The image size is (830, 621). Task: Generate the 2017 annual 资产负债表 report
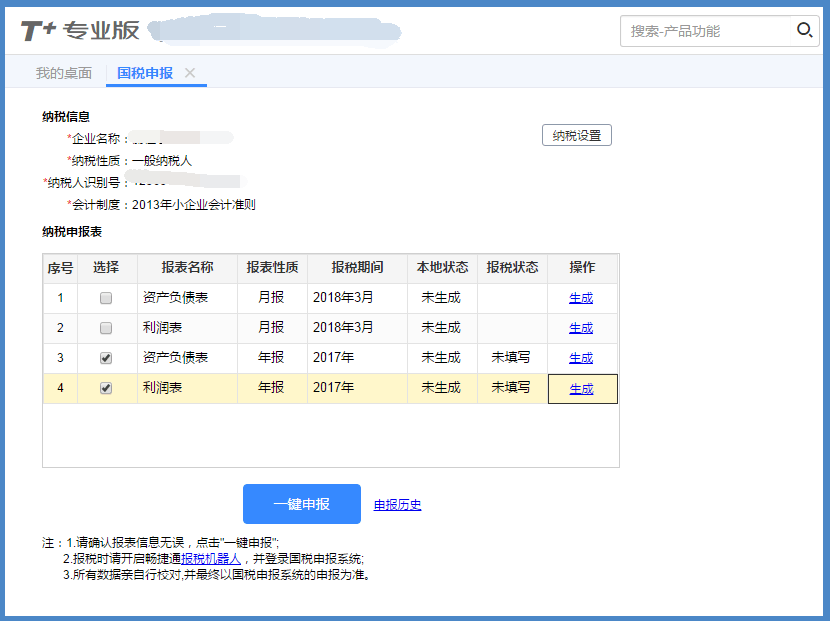click(581, 358)
